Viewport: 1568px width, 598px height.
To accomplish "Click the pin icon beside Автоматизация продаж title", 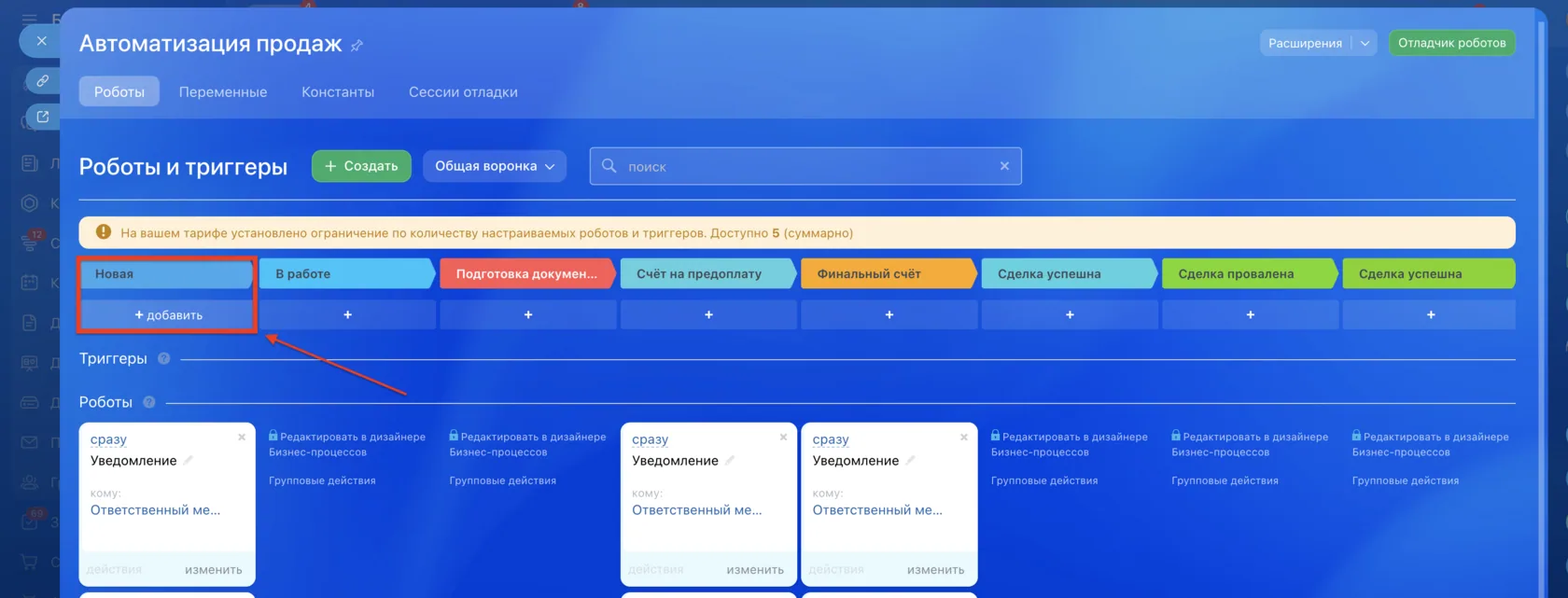I will tap(357, 45).
